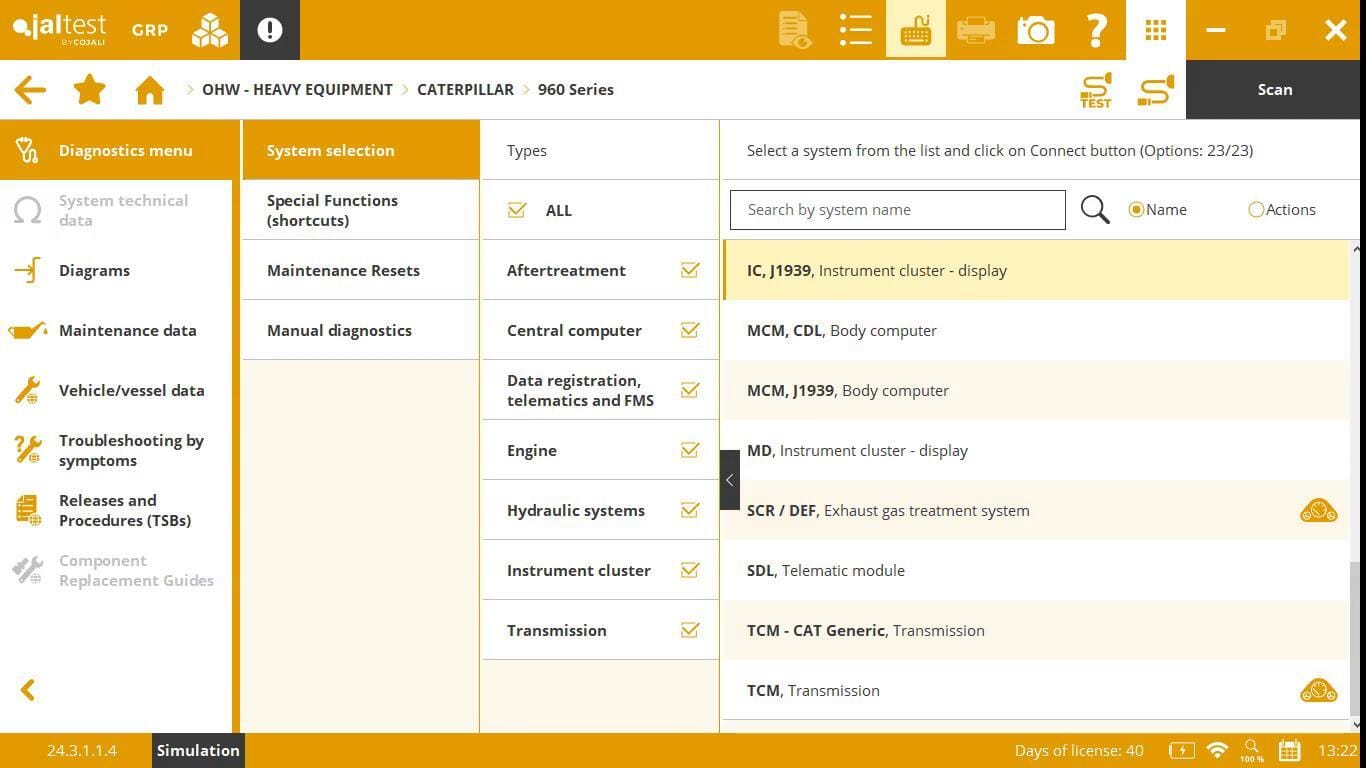
Task: Open the help question mark icon
Action: (x=1096, y=30)
